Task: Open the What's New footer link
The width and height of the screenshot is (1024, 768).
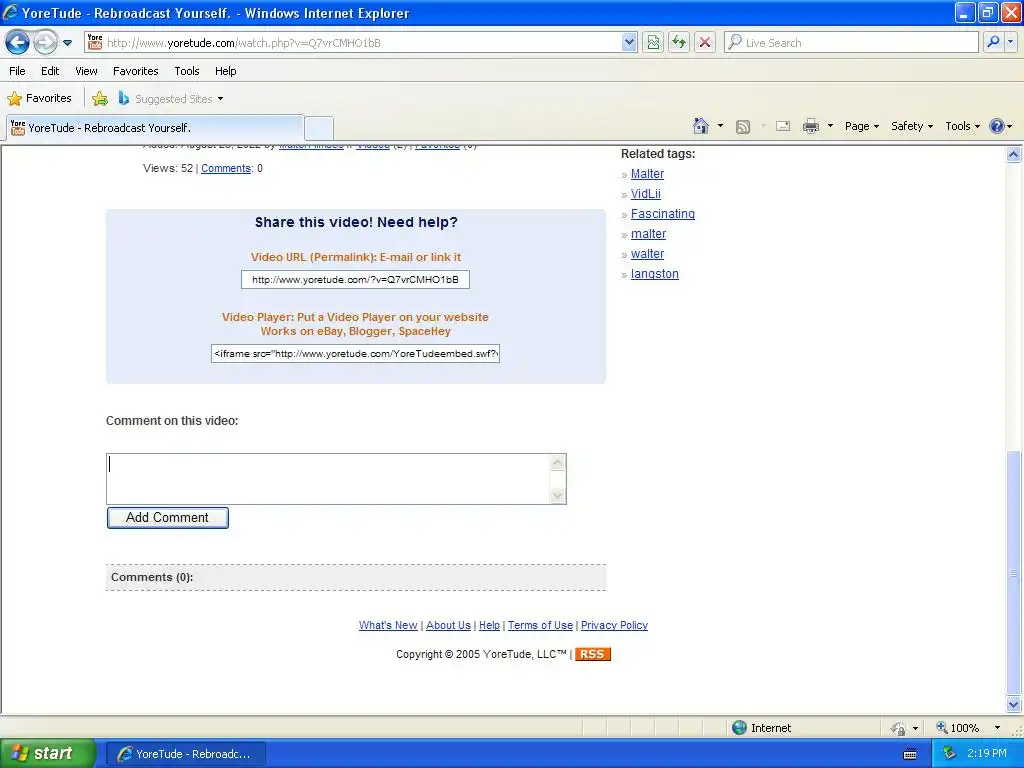Action: tap(388, 626)
